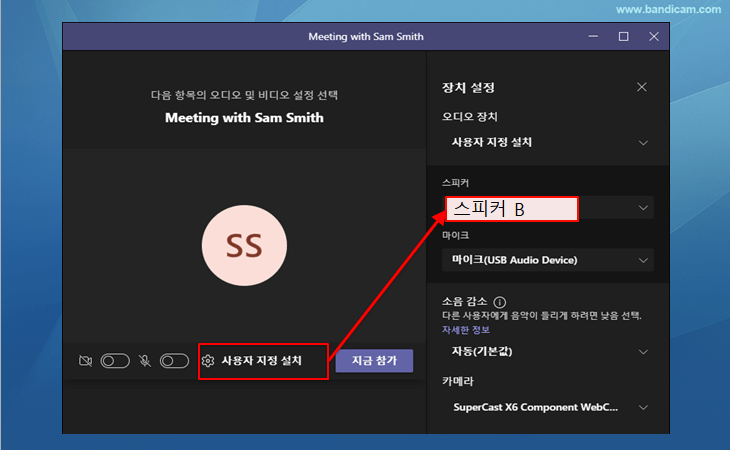Open the 자세한 정보 link
This screenshot has height=450, width=730.
click(x=466, y=330)
